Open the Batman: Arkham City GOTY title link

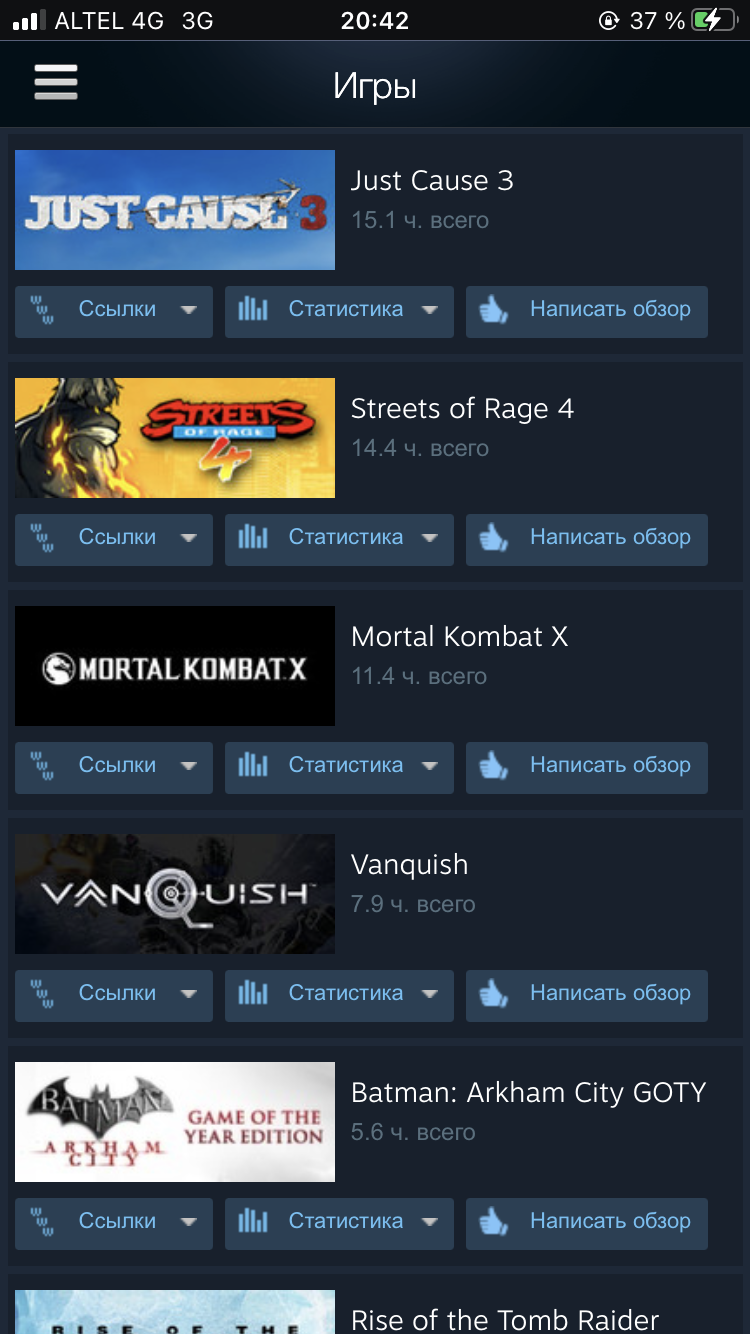528,1093
